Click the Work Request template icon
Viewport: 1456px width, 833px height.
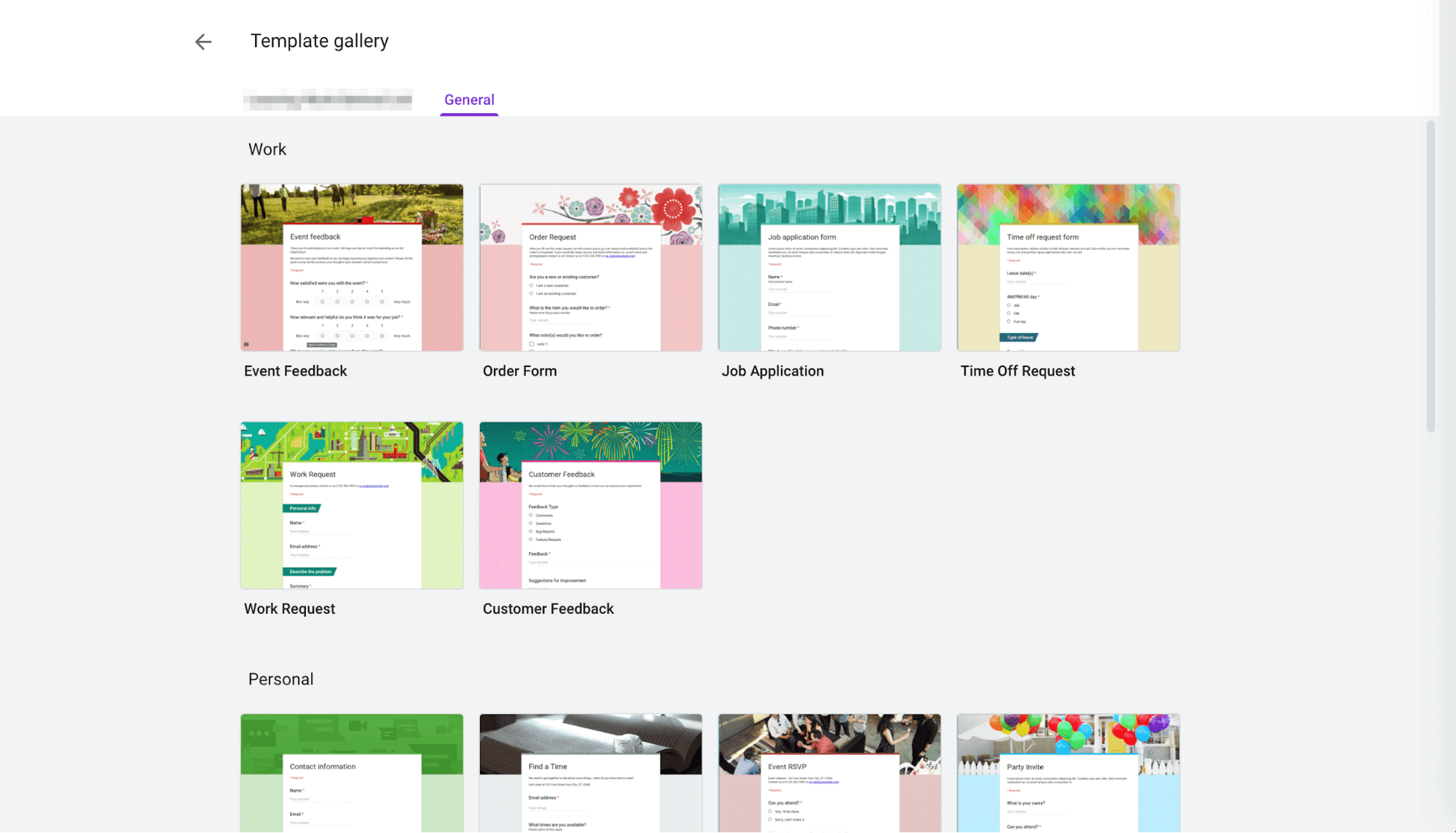(351, 505)
